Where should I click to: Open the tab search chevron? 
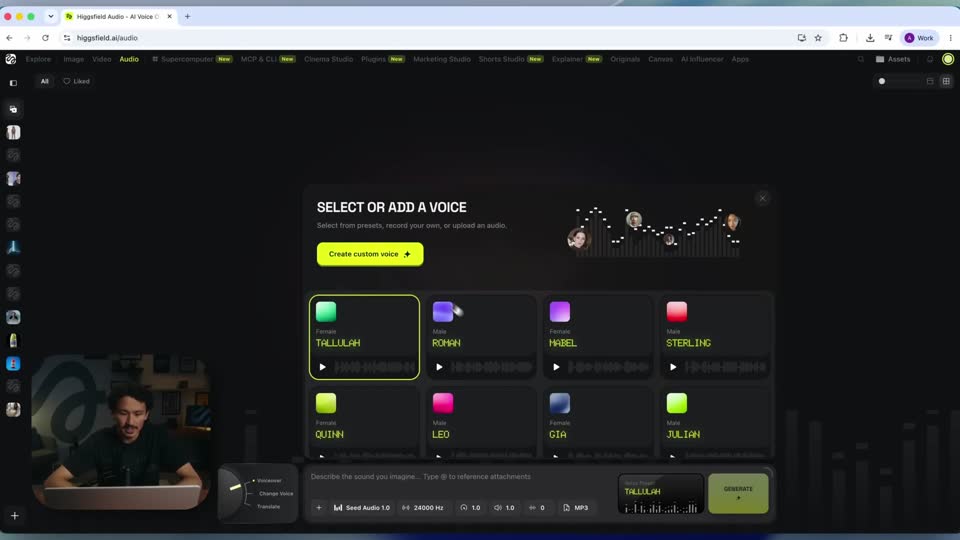51,17
